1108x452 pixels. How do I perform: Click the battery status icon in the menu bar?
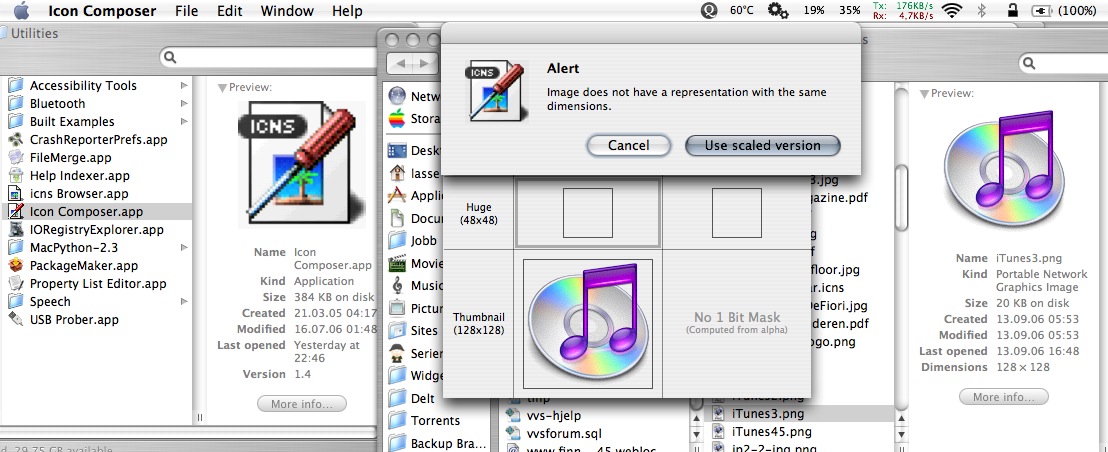pyautogui.click(x=1042, y=11)
